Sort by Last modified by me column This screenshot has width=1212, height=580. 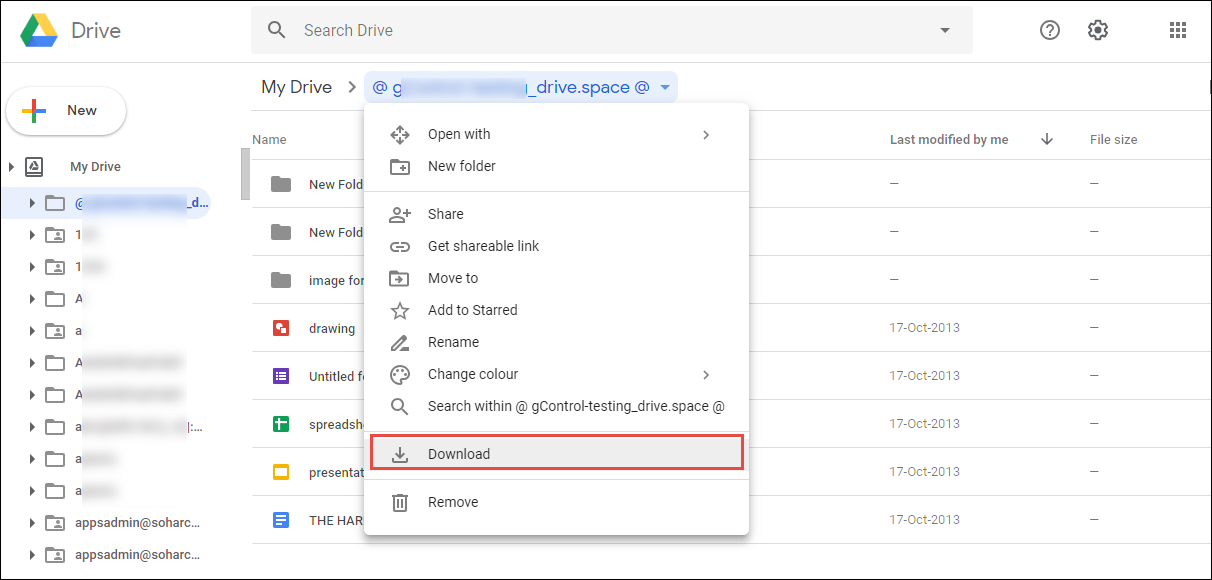click(949, 140)
